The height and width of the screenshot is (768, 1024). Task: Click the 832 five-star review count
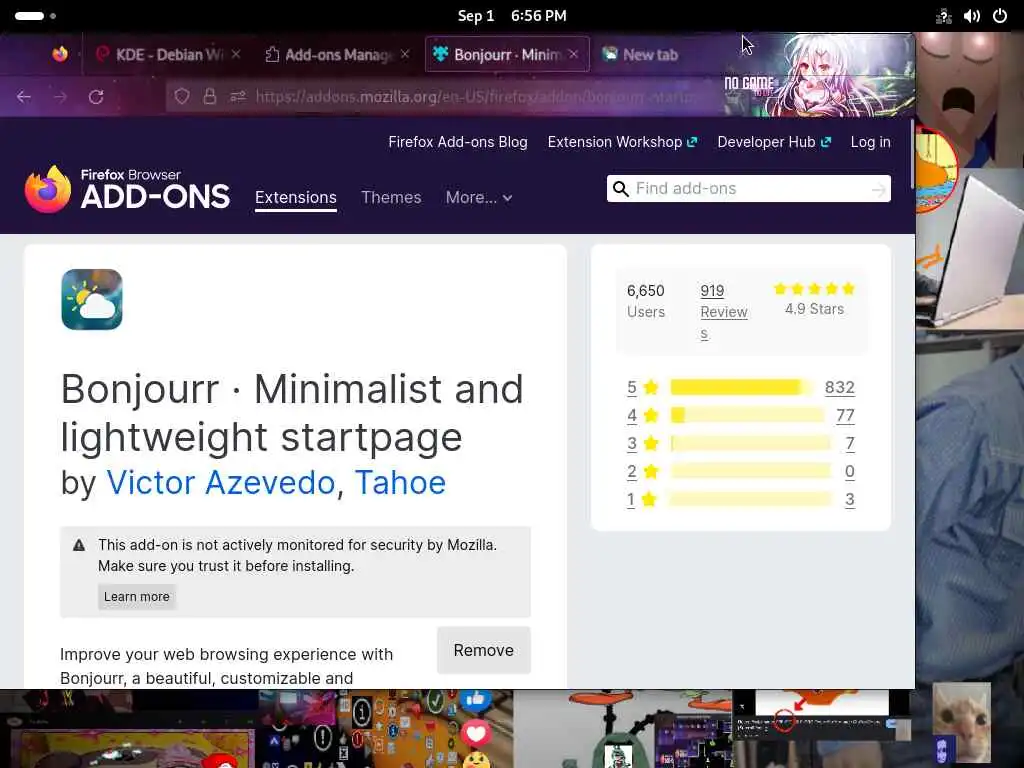839,387
